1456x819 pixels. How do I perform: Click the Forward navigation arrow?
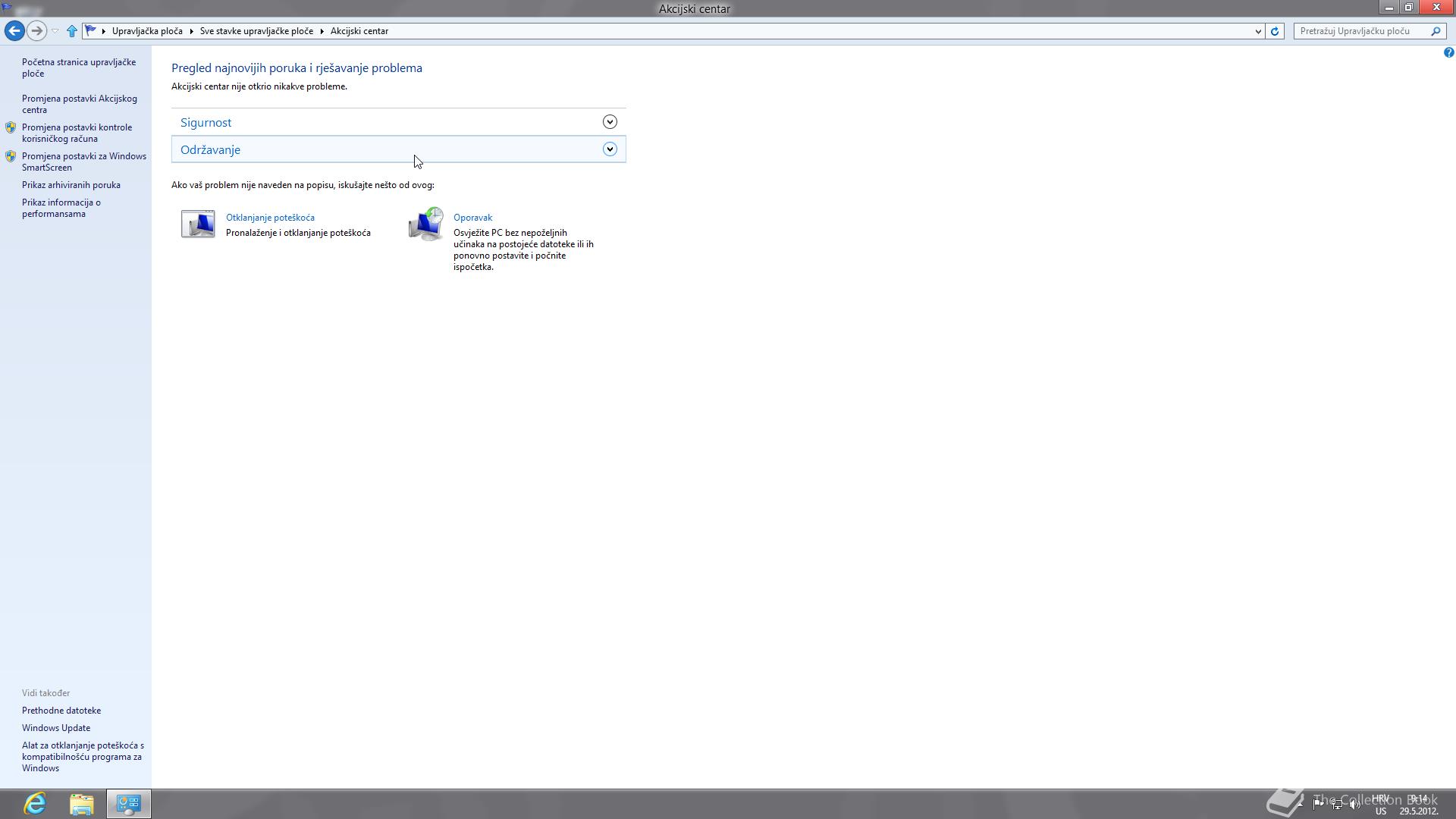[36, 31]
